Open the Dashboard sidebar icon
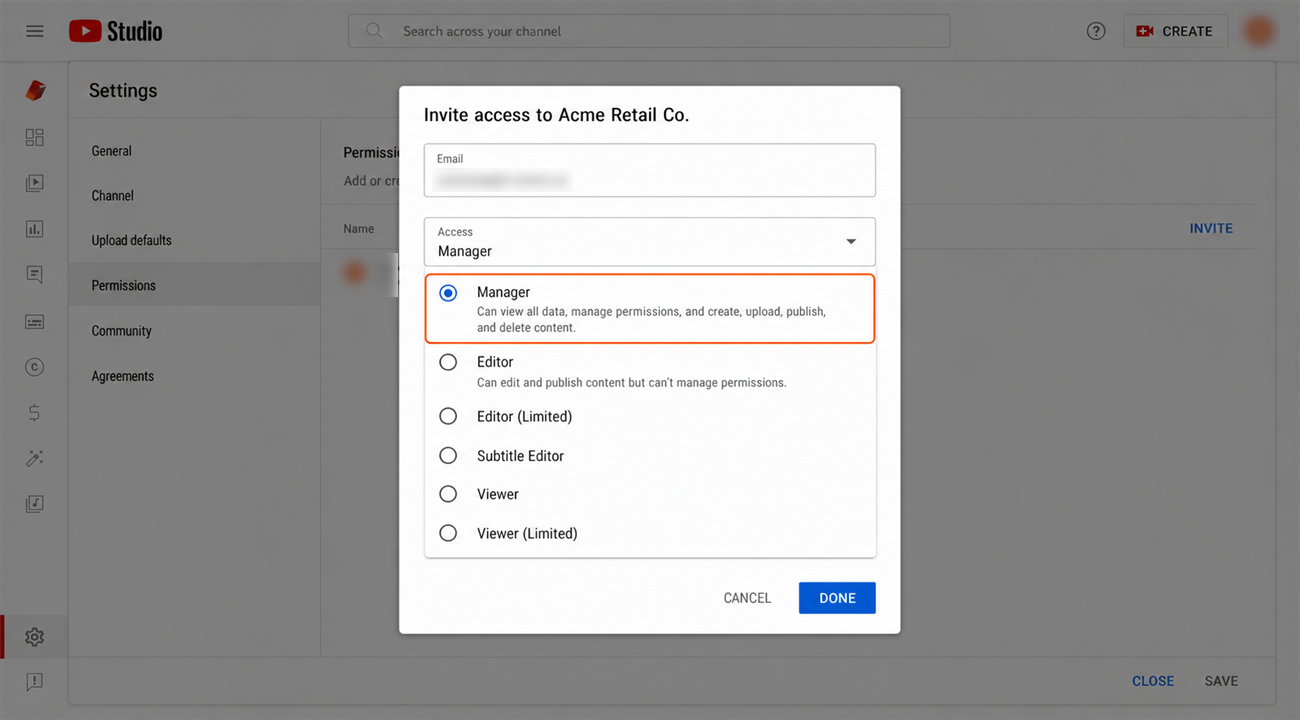Image resolution: width=1300 pixels, height=720 pixels. point(35,138)
